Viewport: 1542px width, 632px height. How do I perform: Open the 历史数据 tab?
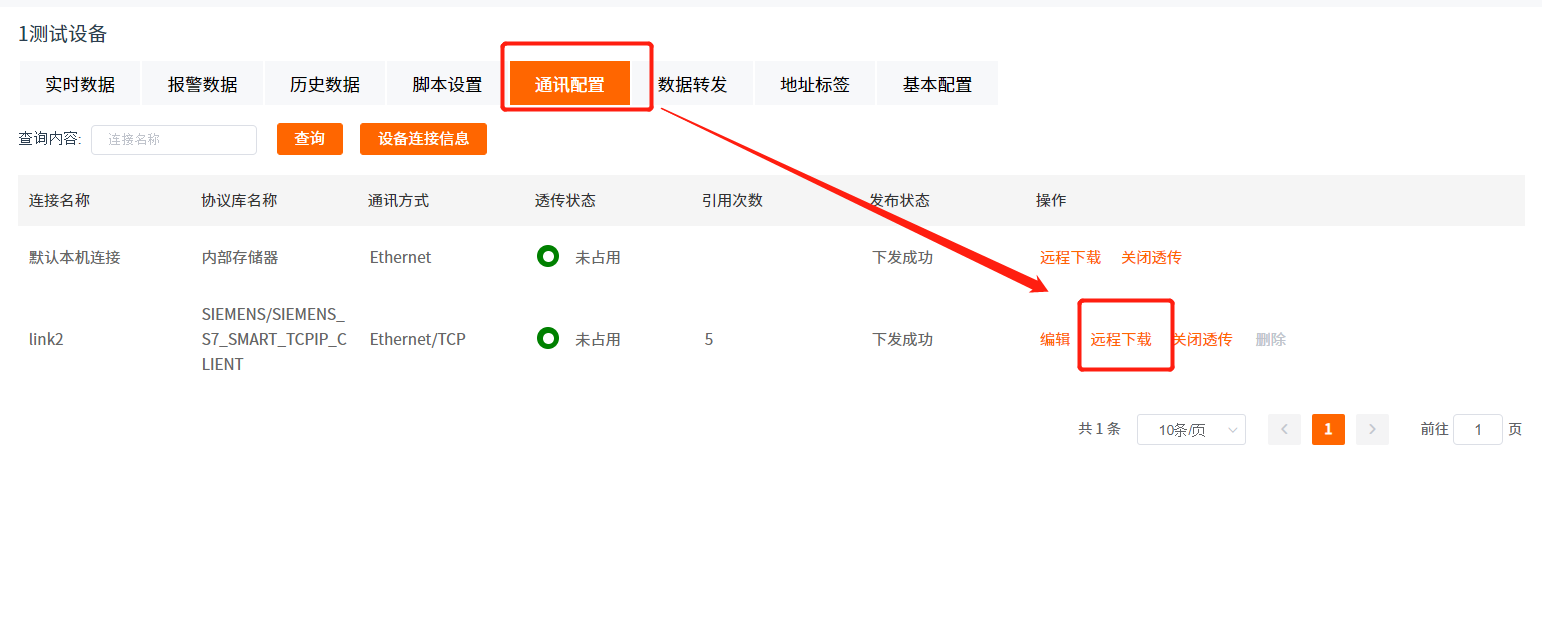pos(324,83)
